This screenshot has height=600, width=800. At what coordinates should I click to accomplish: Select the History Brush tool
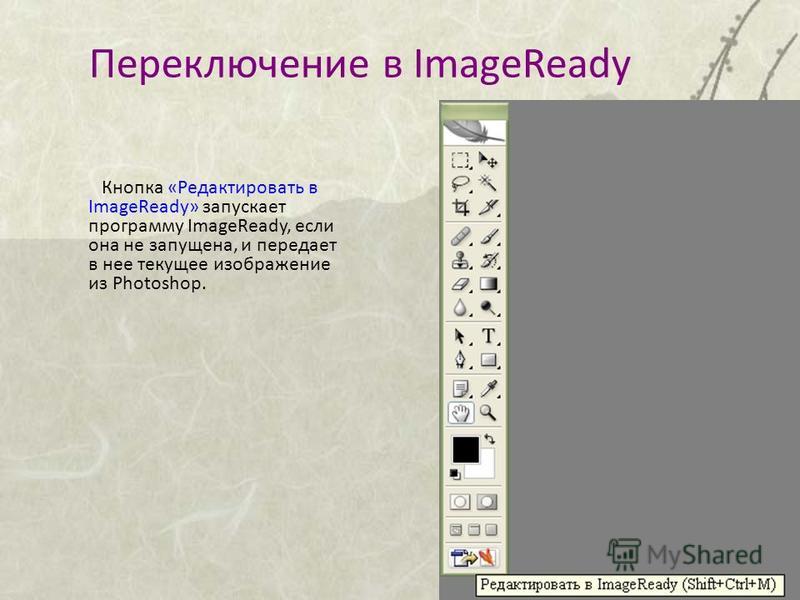click(488, 260)
